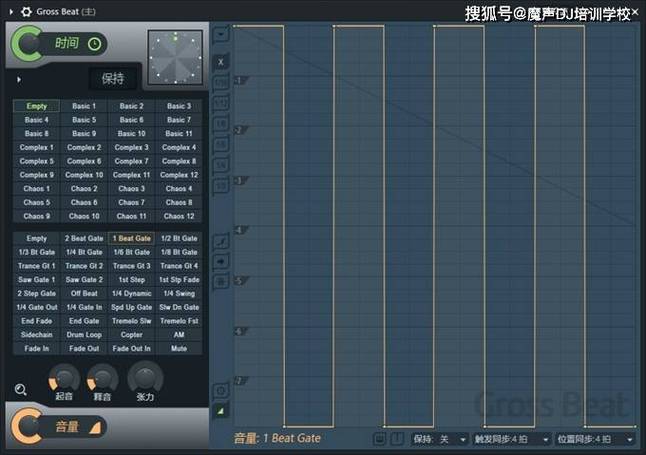The image size is (646, 455).
Task: Pick the Copter preset
Action: [x=131, y=335]
